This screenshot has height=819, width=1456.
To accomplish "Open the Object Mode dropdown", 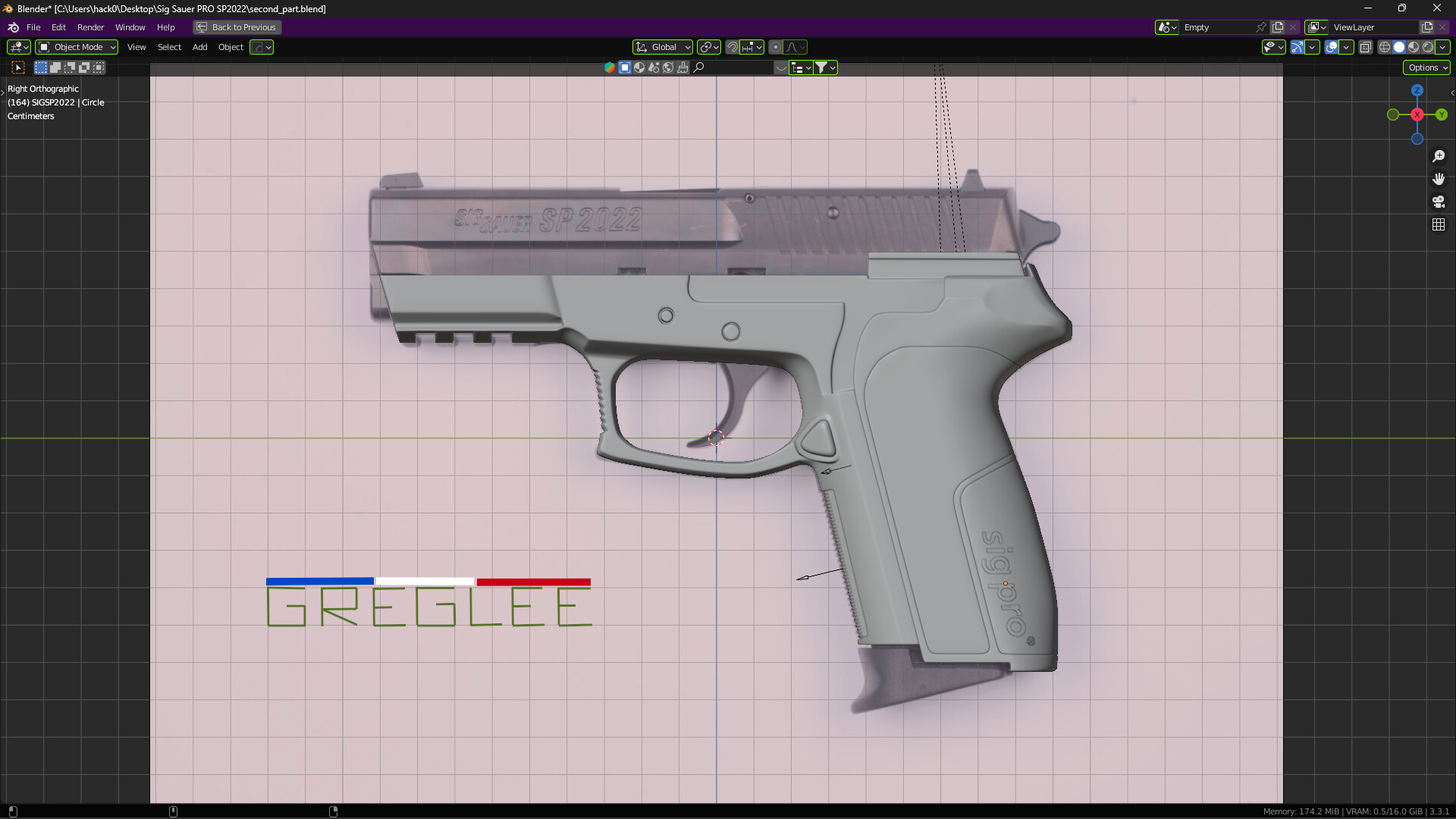I will click(76, 47).
